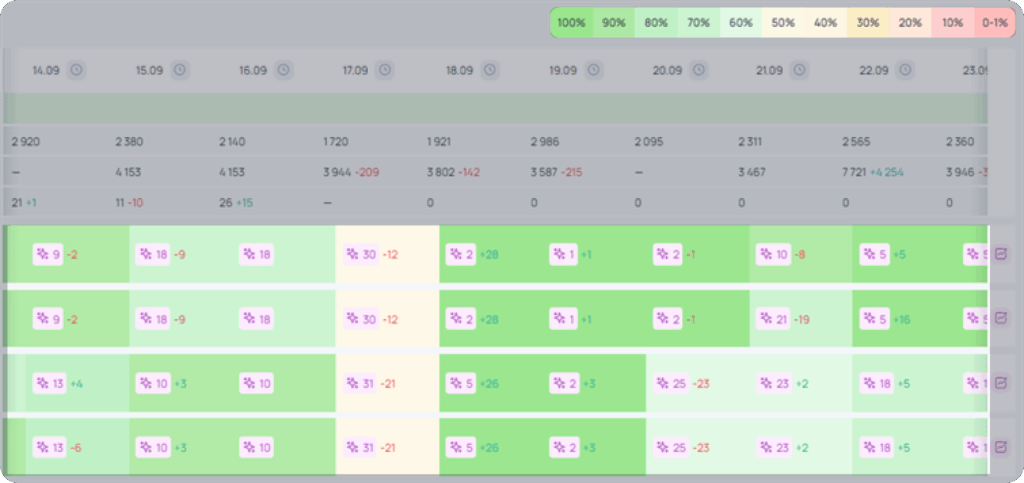Click position badge 21 under 21.09

[773, 319]
